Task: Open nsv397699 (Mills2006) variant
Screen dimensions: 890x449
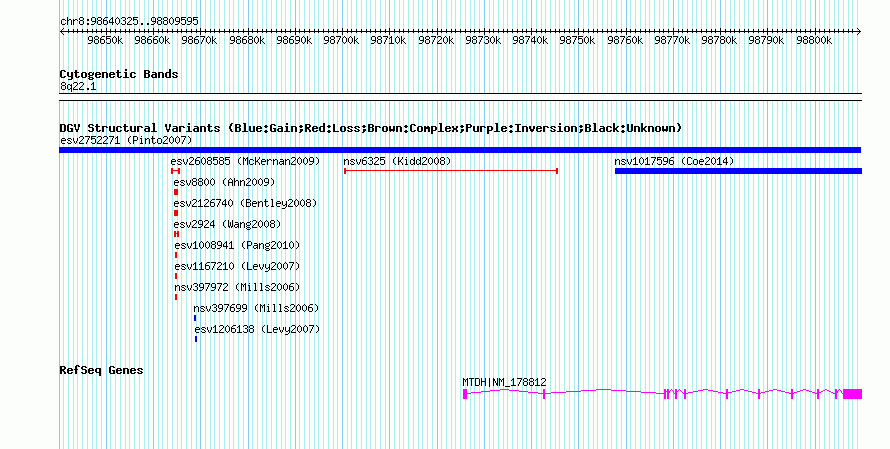Action: [256, 308]
